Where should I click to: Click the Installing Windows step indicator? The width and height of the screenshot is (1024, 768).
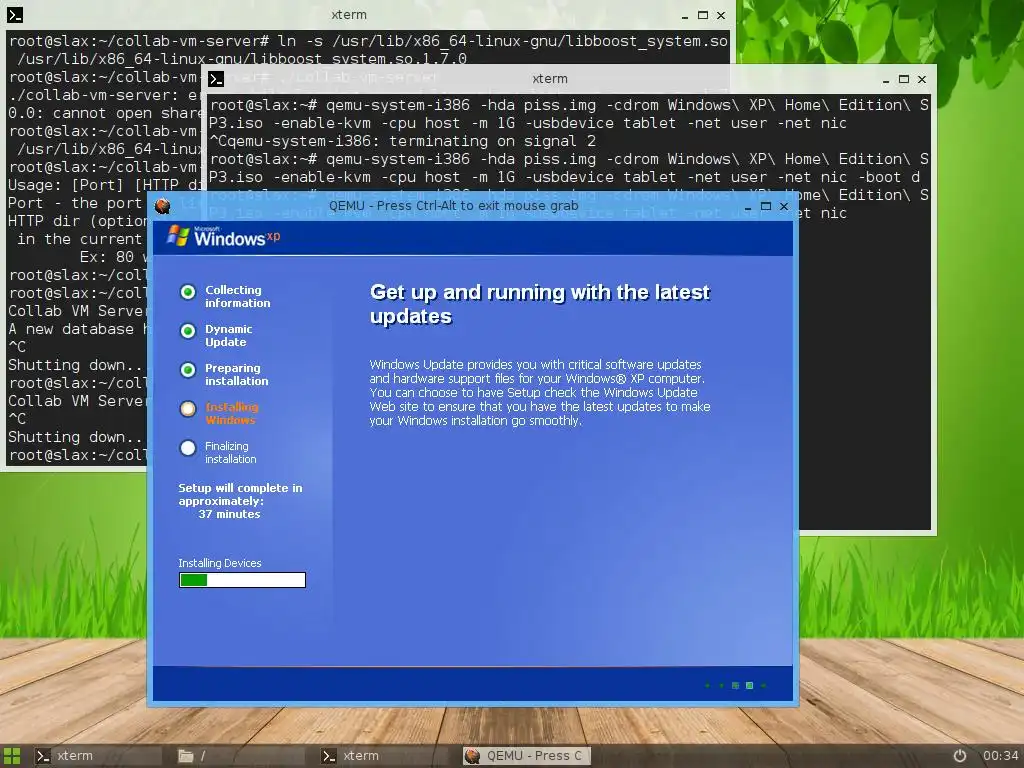(x=188, y=409)
